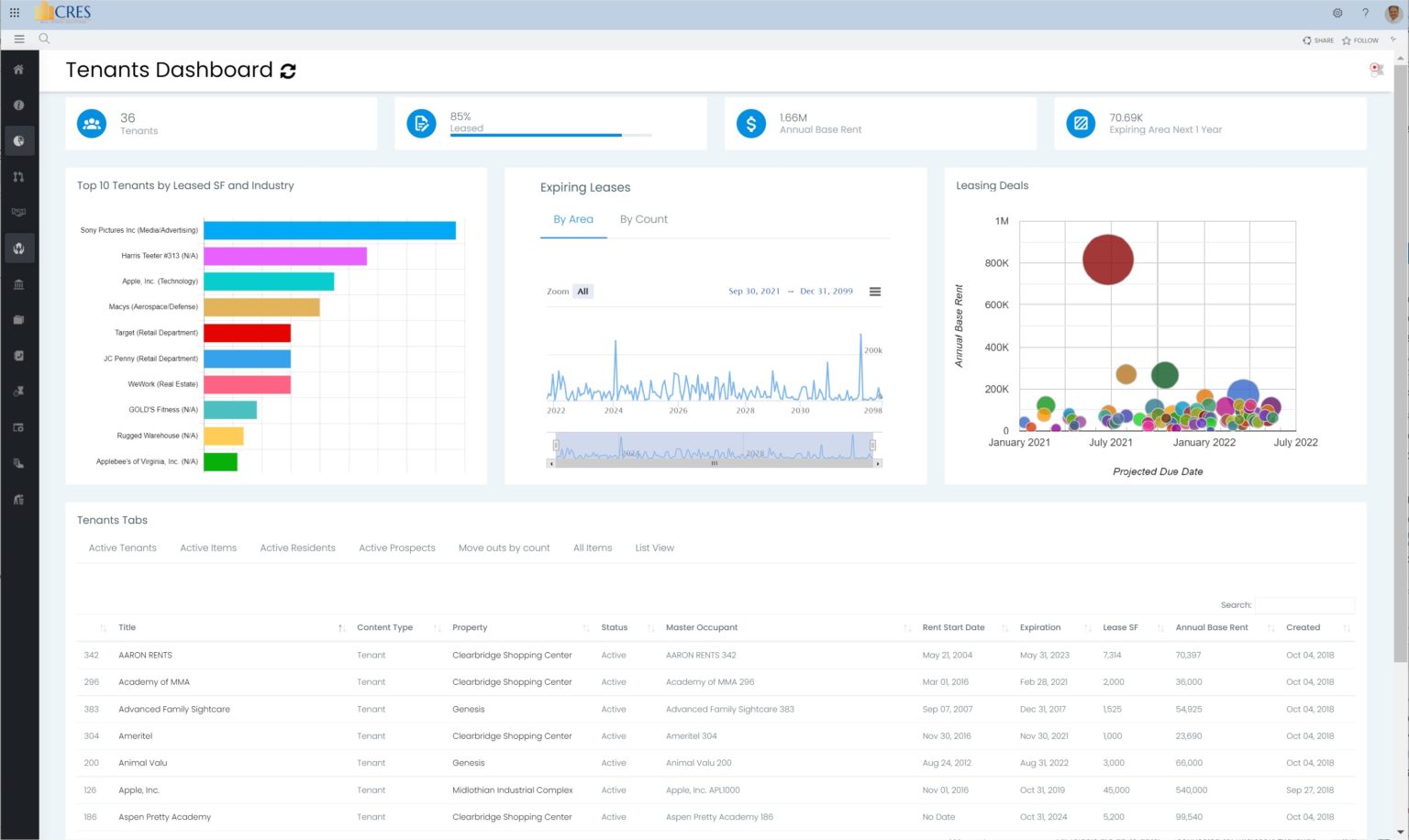Select the hands-holding tenants sidebar icon
Viewport: 1409px width, 840px height.
18,249
